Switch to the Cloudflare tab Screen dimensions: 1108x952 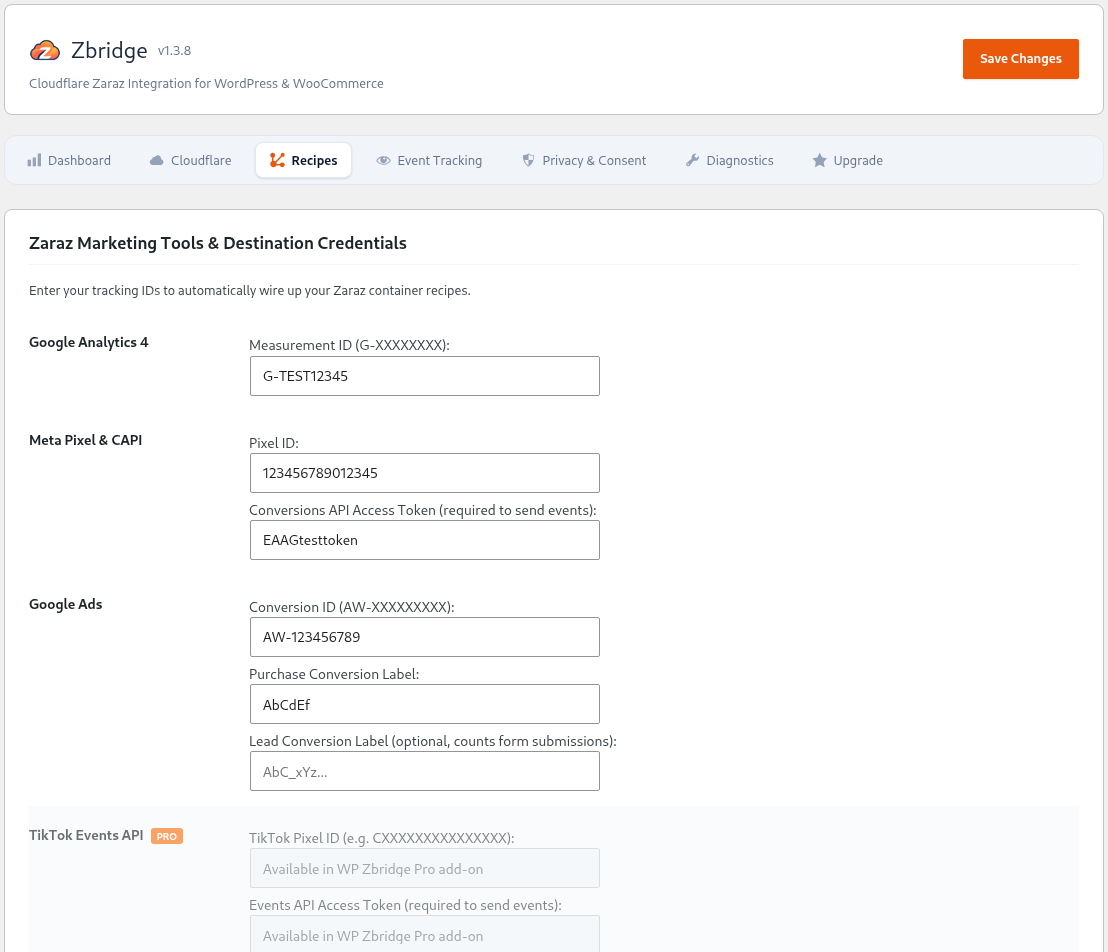(x=191, y=160)
